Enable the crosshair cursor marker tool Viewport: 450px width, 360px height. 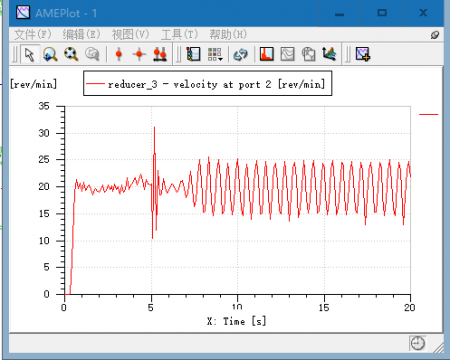[x=139, y=54]
